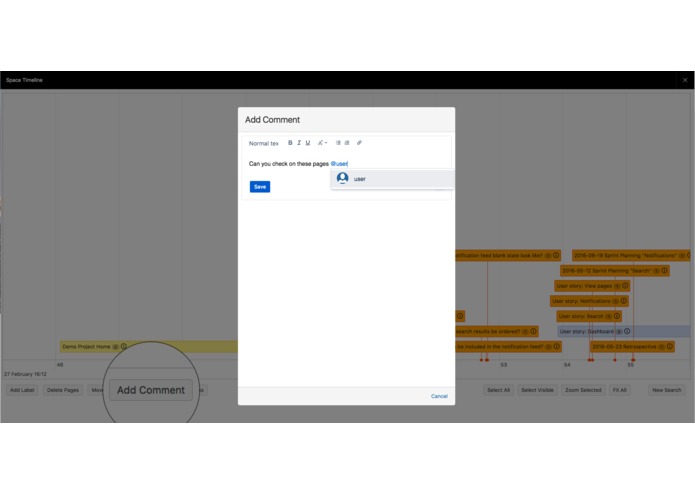Open the Normal text style dropdown
695x494 pixels.
(x=264, y=143)
